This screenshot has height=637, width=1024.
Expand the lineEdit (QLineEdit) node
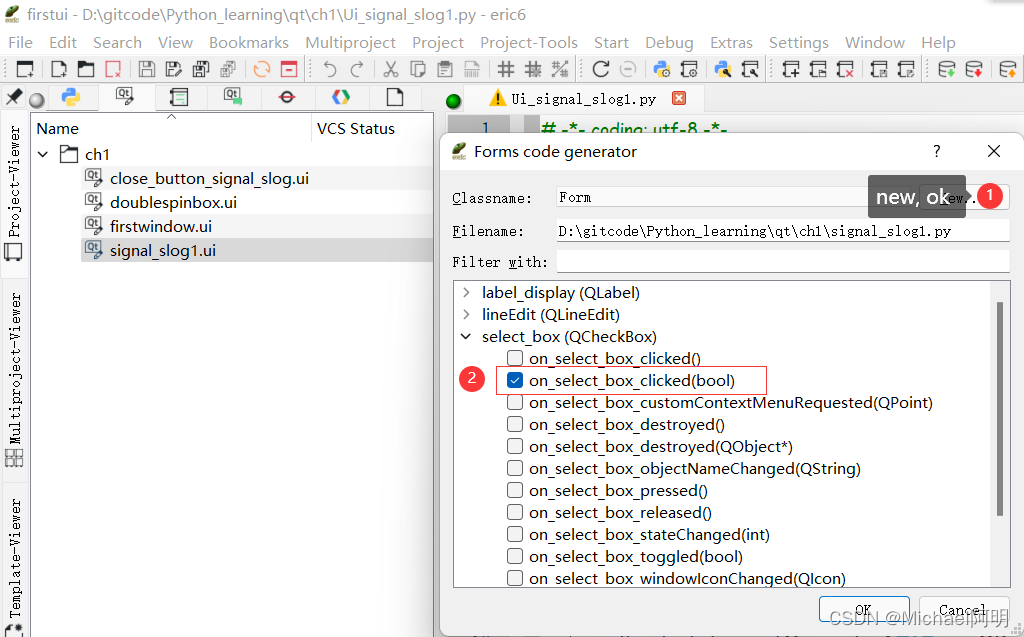(x=466, y=314)
